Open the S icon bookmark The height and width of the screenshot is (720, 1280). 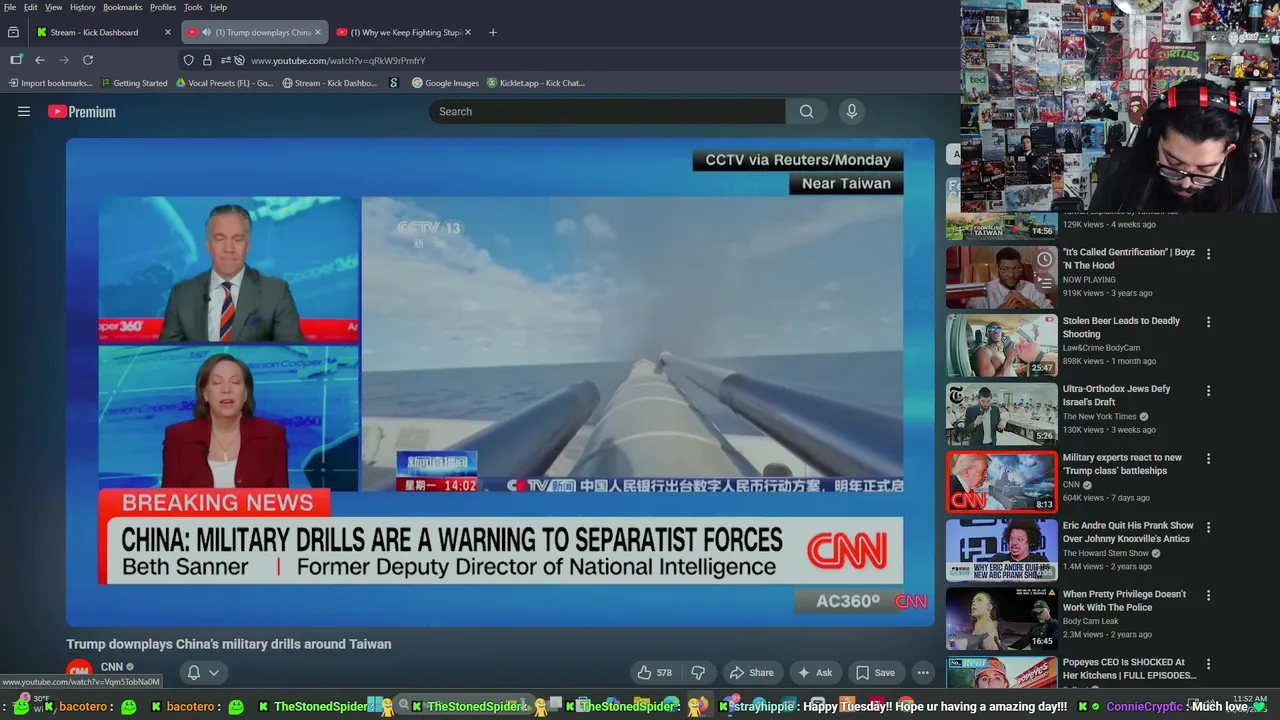tap(394, 83)
